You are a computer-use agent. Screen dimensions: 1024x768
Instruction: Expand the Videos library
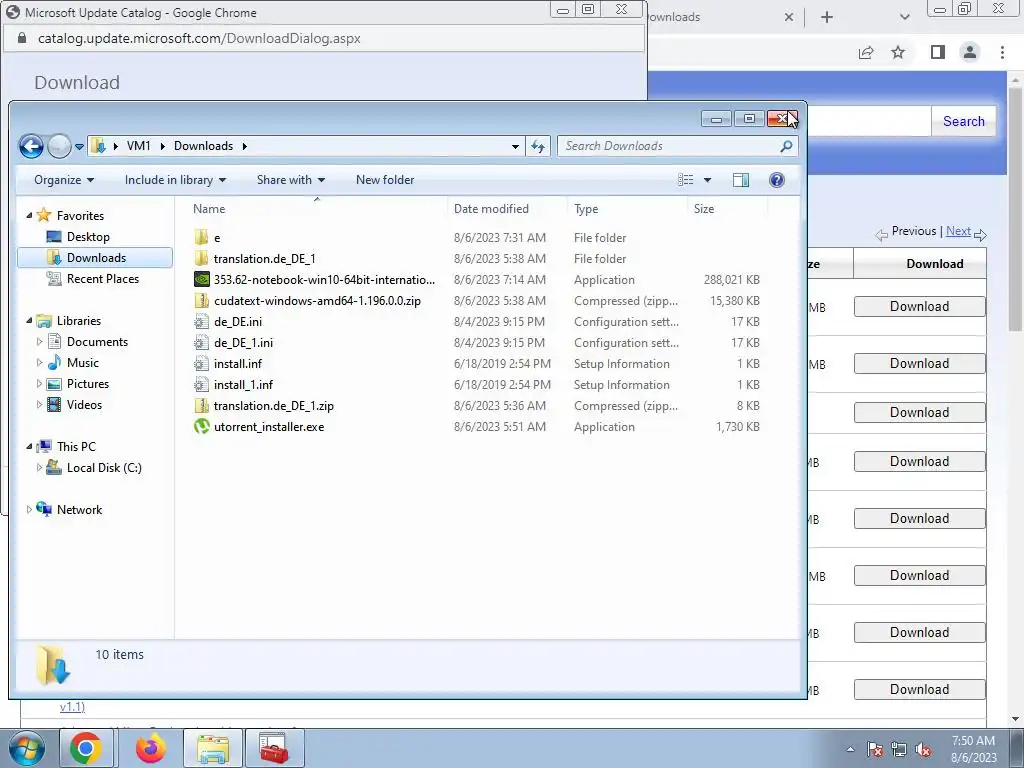(x=39, y=405)
